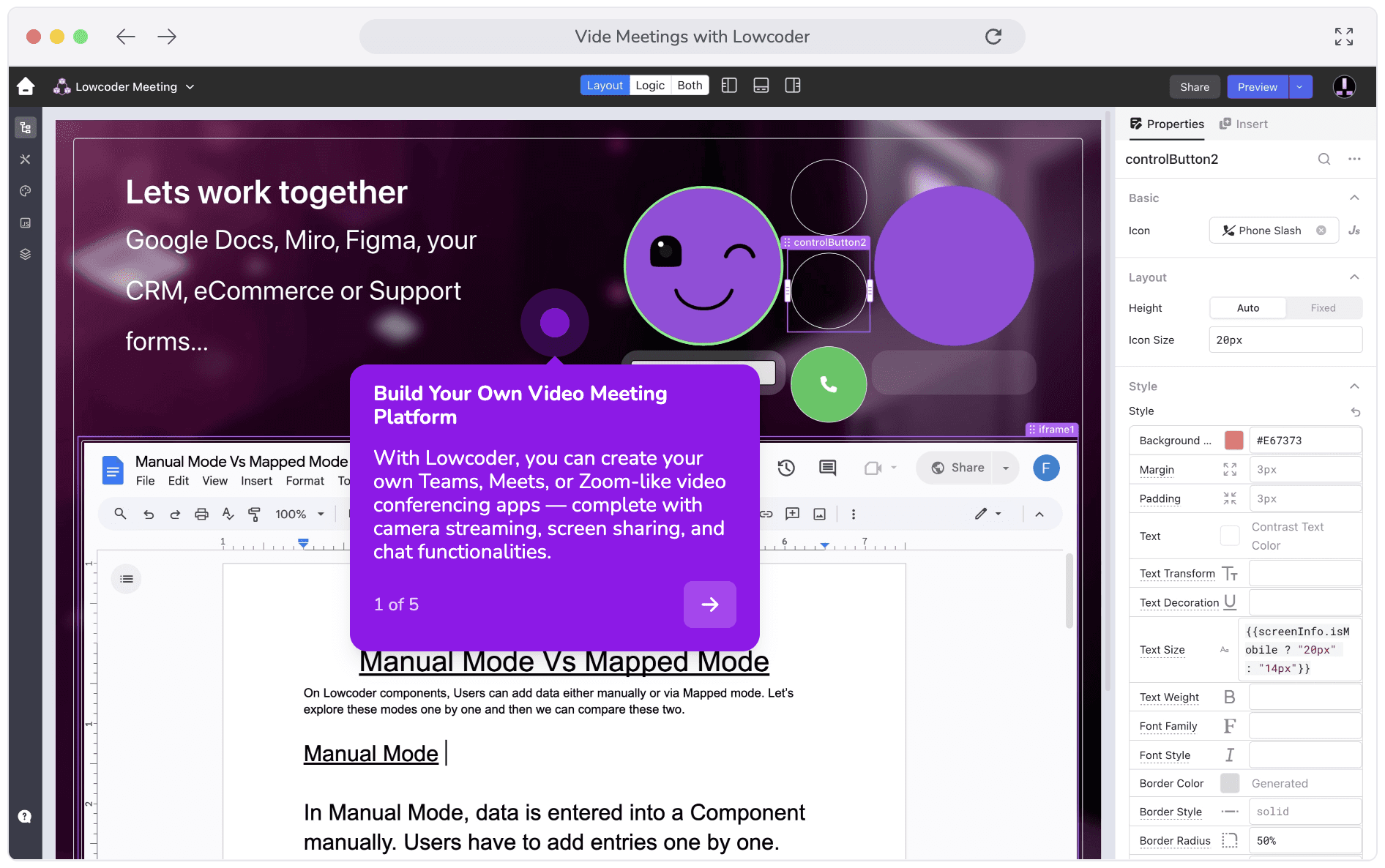Screen dimensions: 1385x868
Task: Set Height to Fixed
Action: 1323,308
